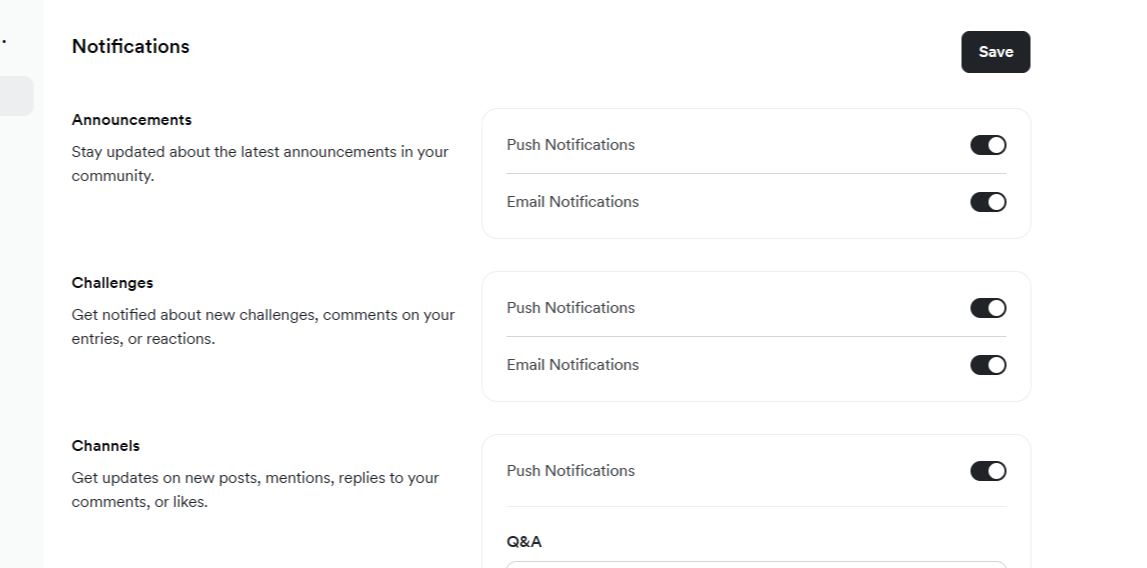
Task: Click the Channels section heading
Action: click(x=106, y=446)
